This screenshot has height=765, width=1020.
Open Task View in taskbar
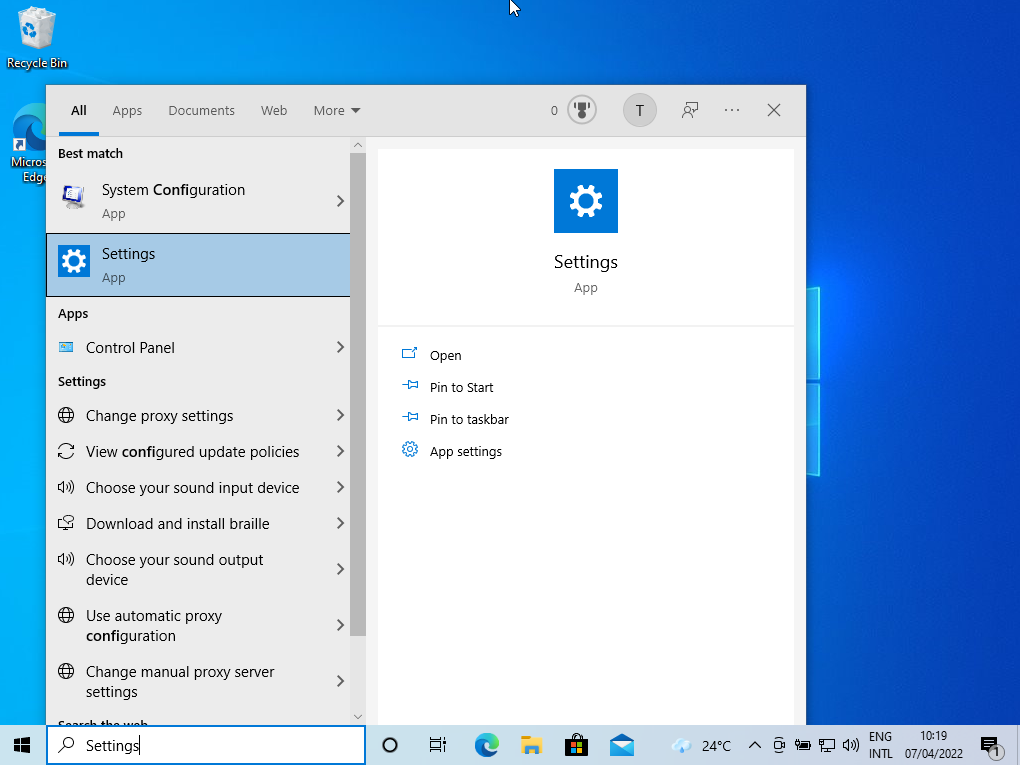(x=438, y=745)
